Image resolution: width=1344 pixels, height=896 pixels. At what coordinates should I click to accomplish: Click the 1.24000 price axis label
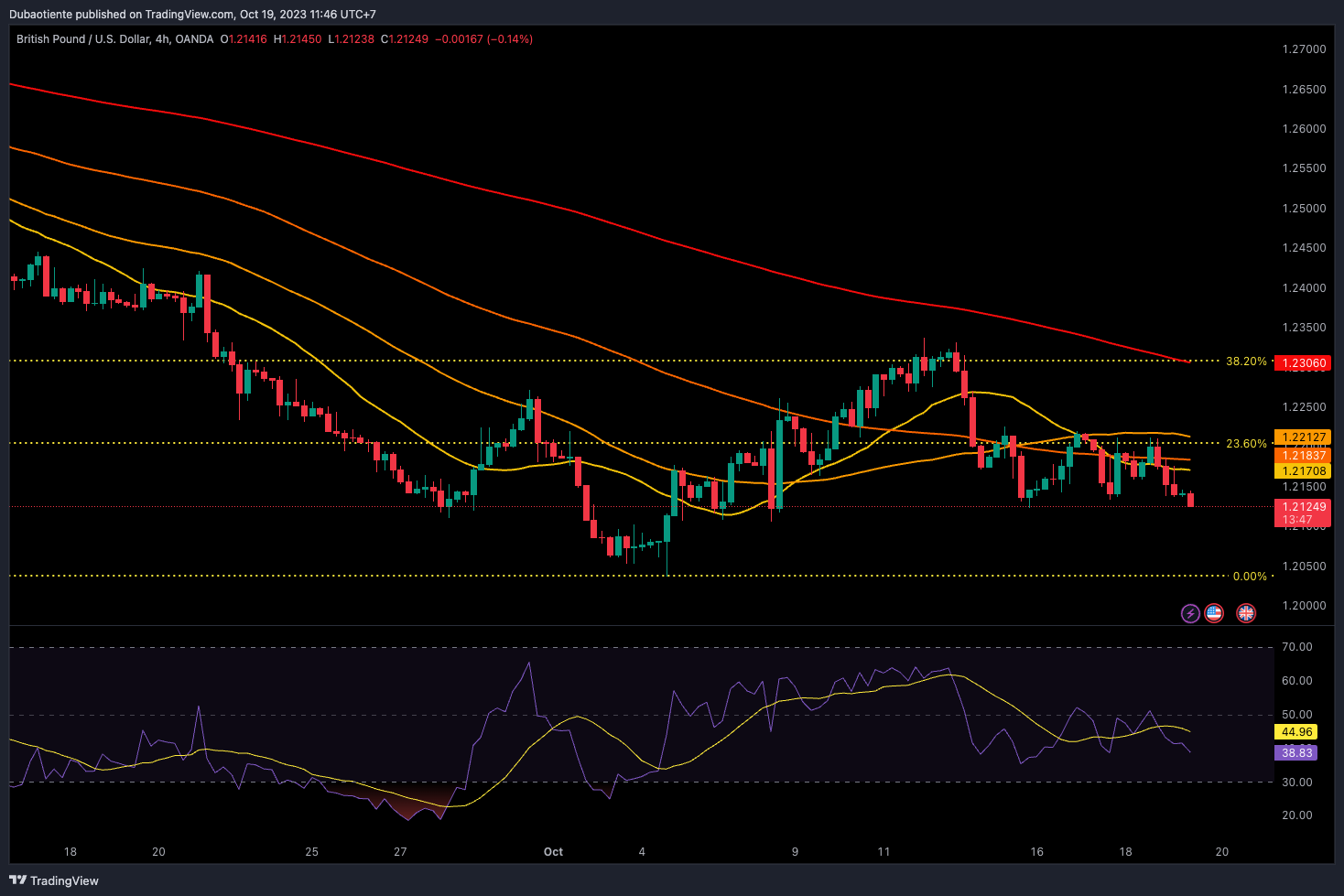1304,288
